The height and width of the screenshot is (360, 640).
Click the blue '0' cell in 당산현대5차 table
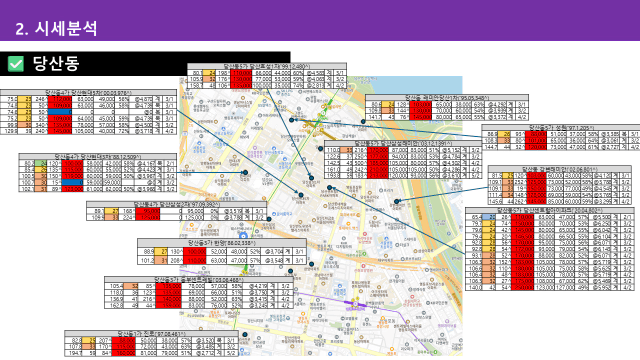tap(60, 112)
